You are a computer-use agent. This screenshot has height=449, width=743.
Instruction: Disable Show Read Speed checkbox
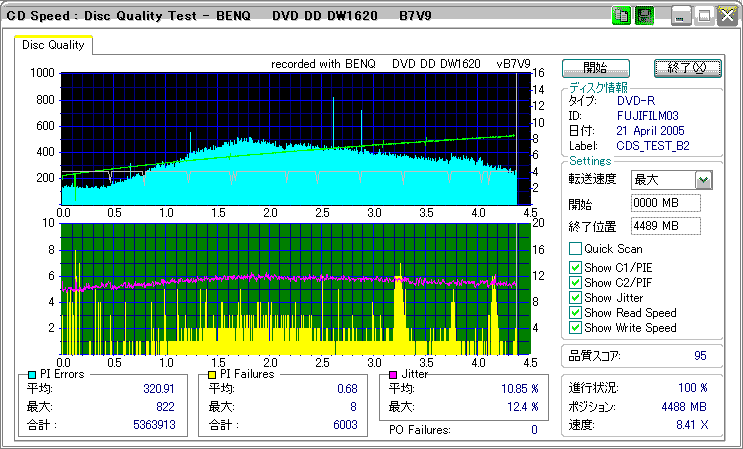(575, 313)
